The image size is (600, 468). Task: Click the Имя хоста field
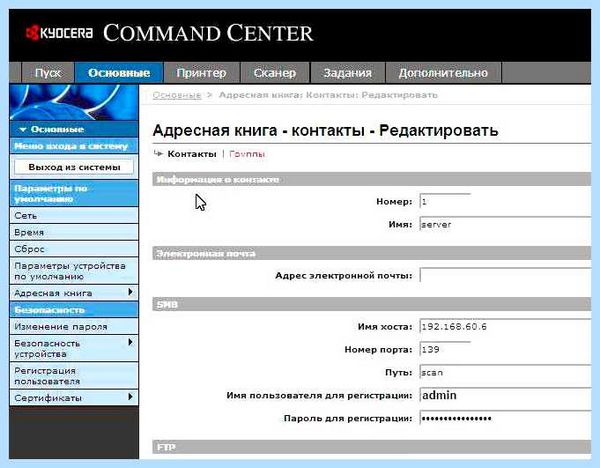pyautogui.click(x=505, y=326)
